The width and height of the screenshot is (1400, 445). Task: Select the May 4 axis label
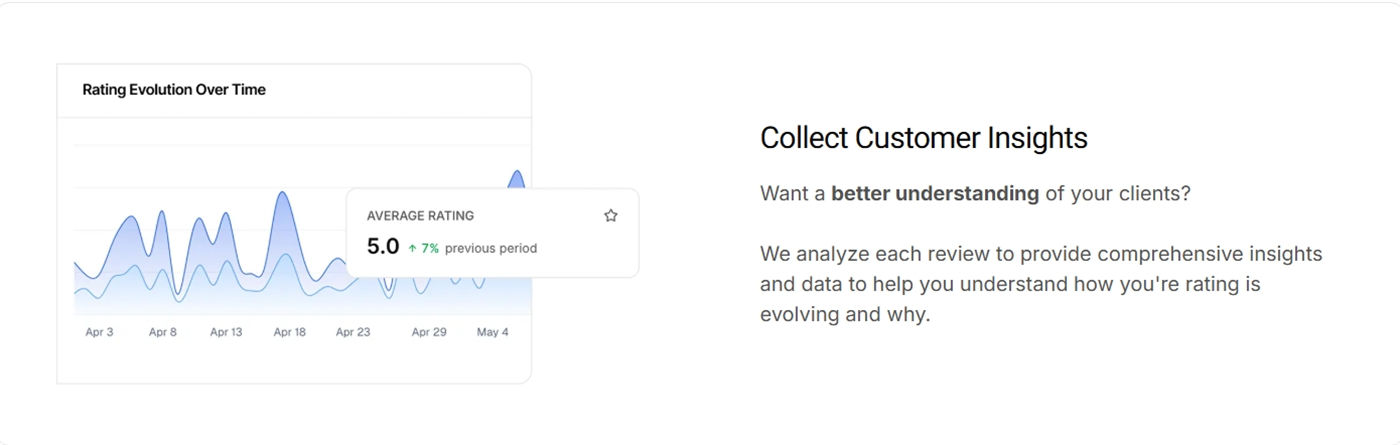[493, 332]
